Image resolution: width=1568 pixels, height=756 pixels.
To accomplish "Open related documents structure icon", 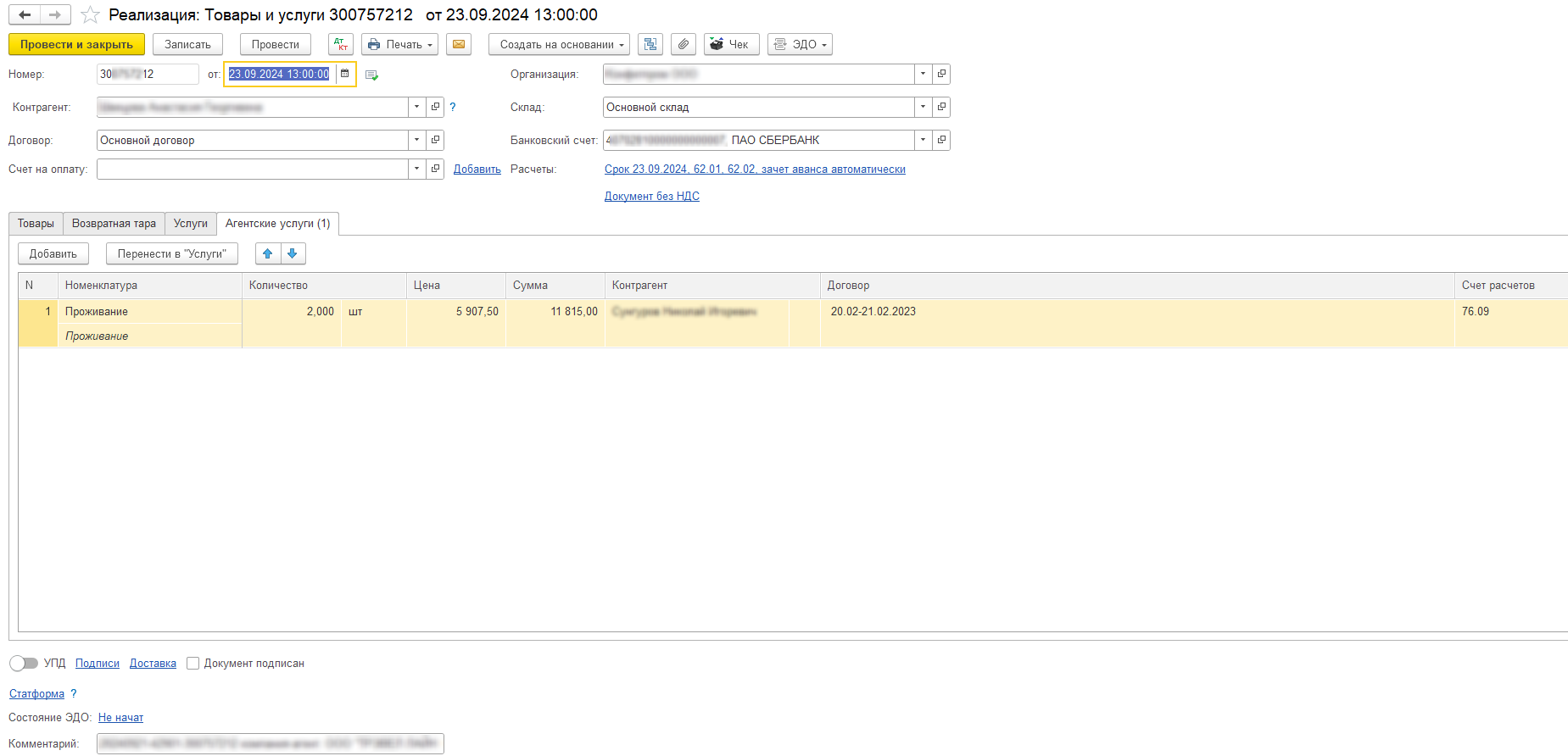I will tap(650, 44).
